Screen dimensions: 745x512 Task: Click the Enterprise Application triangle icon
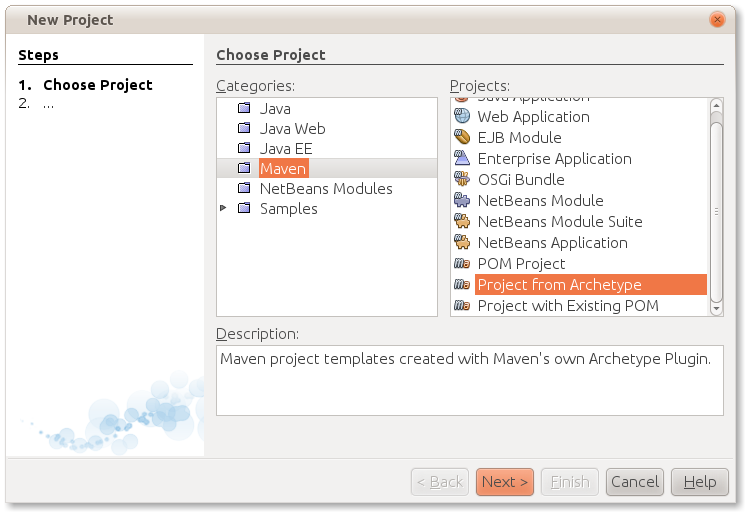[x=462, y=158]
